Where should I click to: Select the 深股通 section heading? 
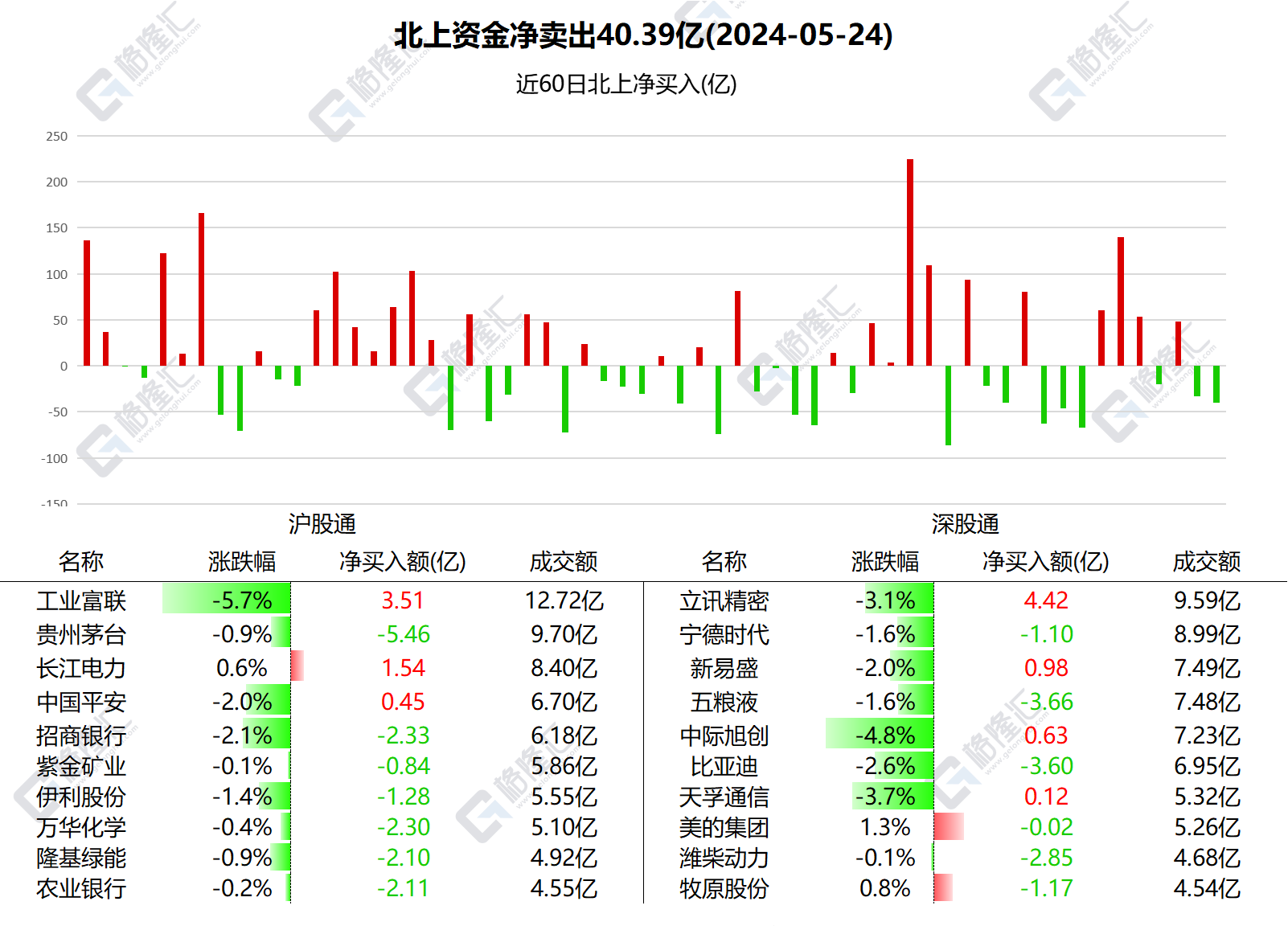[x=966, y=524]
